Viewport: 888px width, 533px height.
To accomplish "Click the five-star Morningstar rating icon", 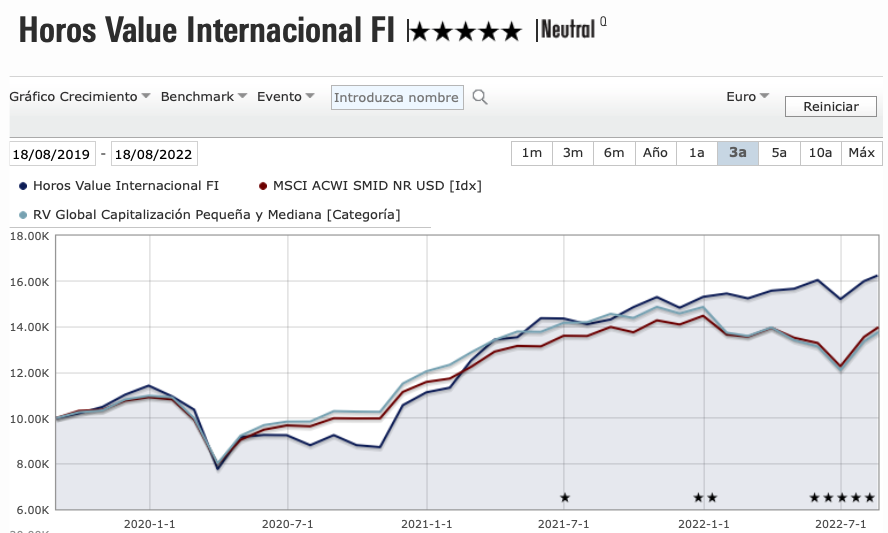I will click(466, 32).
